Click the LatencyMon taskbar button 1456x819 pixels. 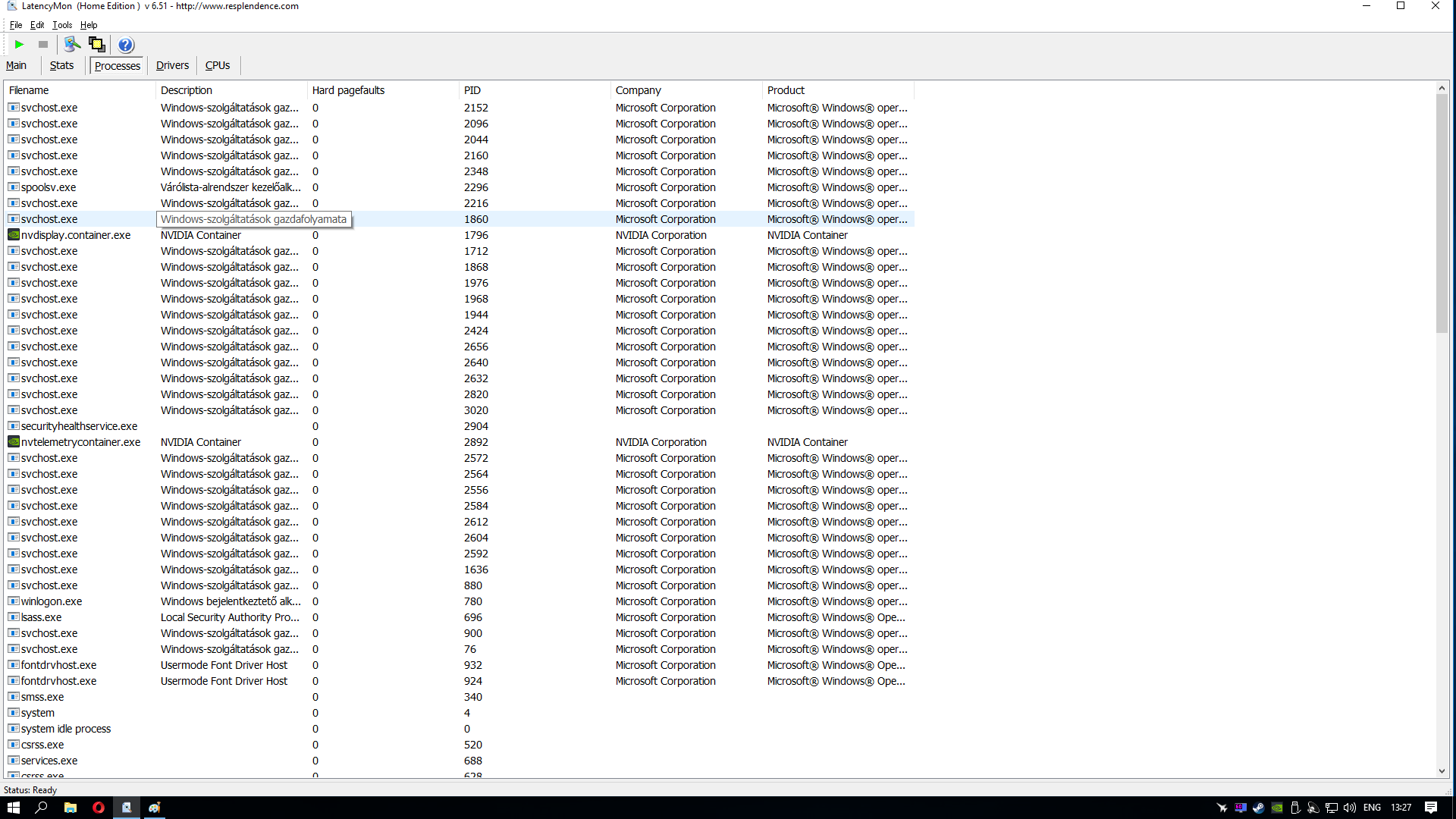tap(127, 808)
